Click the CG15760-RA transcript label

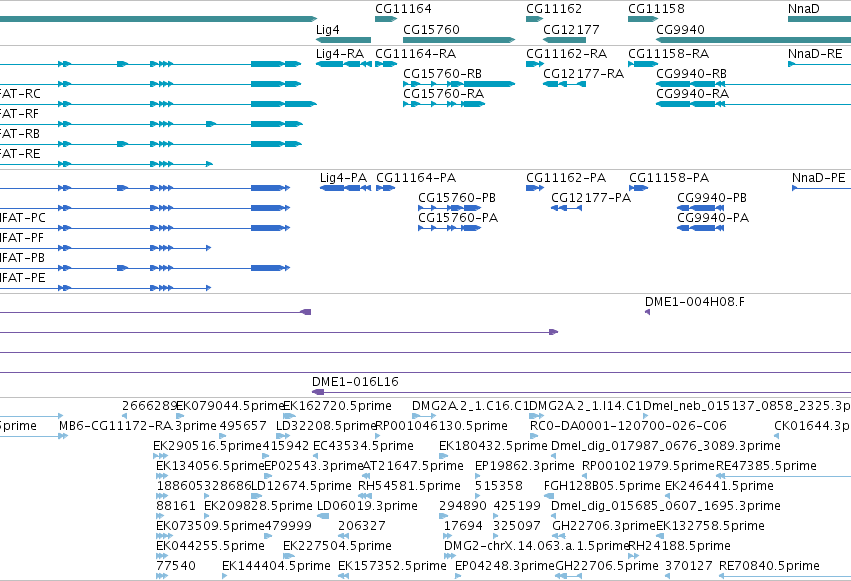(x=443, y=94)
